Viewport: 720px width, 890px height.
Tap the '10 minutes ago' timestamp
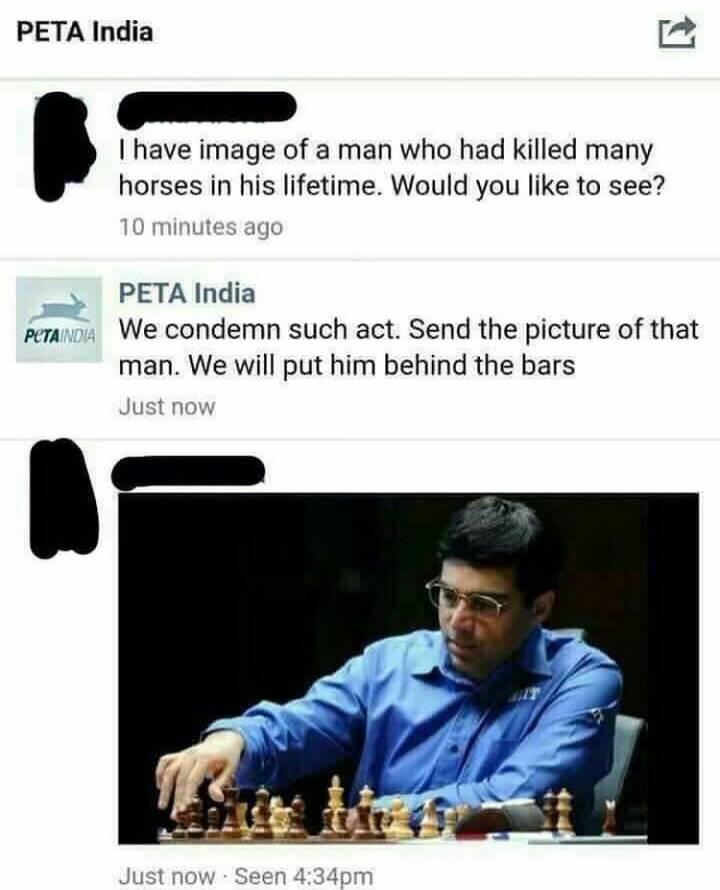(x=201, y=227)
